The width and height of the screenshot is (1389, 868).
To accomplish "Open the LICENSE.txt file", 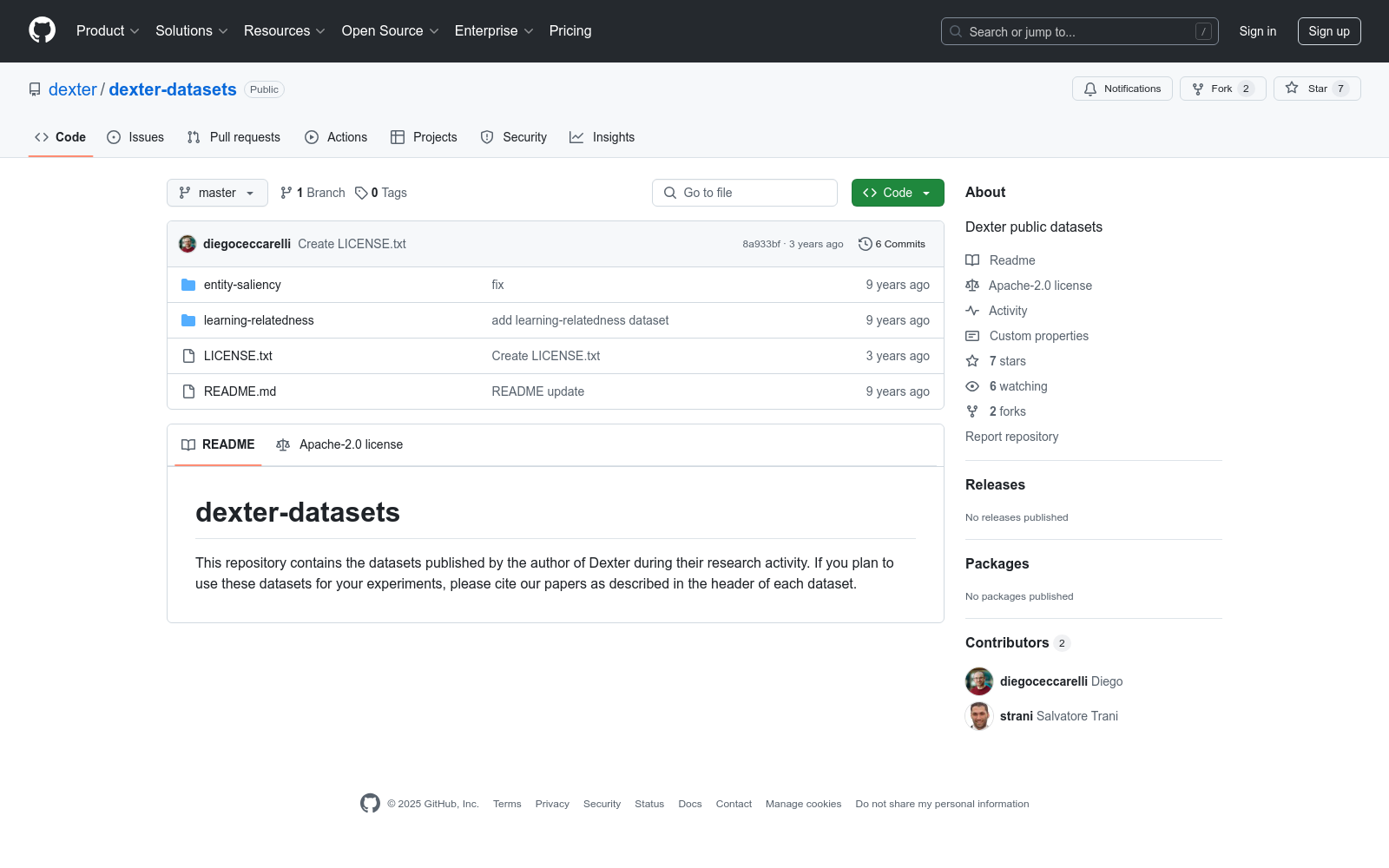I will click(x=238, y=356).
